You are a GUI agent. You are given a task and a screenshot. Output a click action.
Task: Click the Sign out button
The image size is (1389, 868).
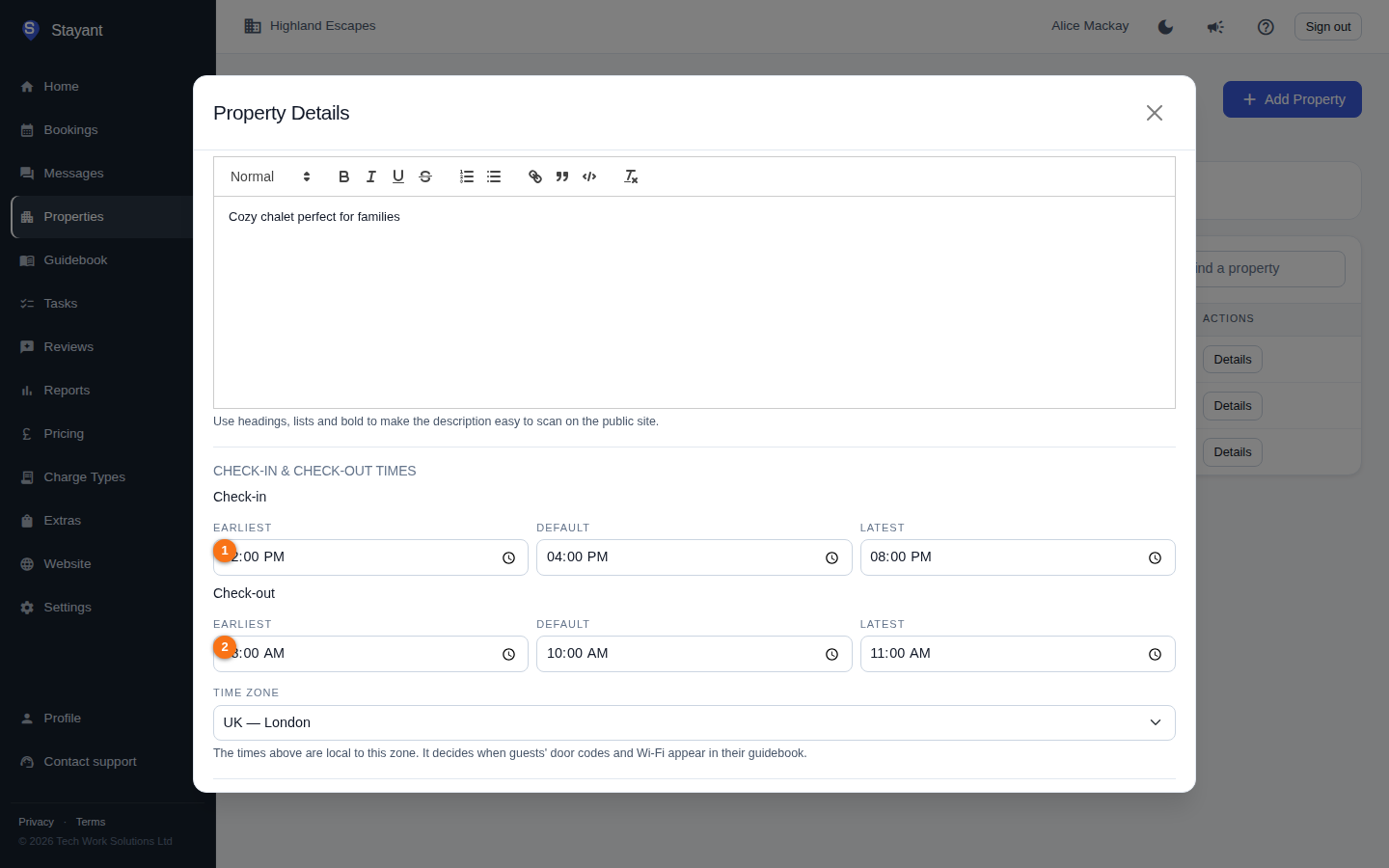tap(1328, 27)
